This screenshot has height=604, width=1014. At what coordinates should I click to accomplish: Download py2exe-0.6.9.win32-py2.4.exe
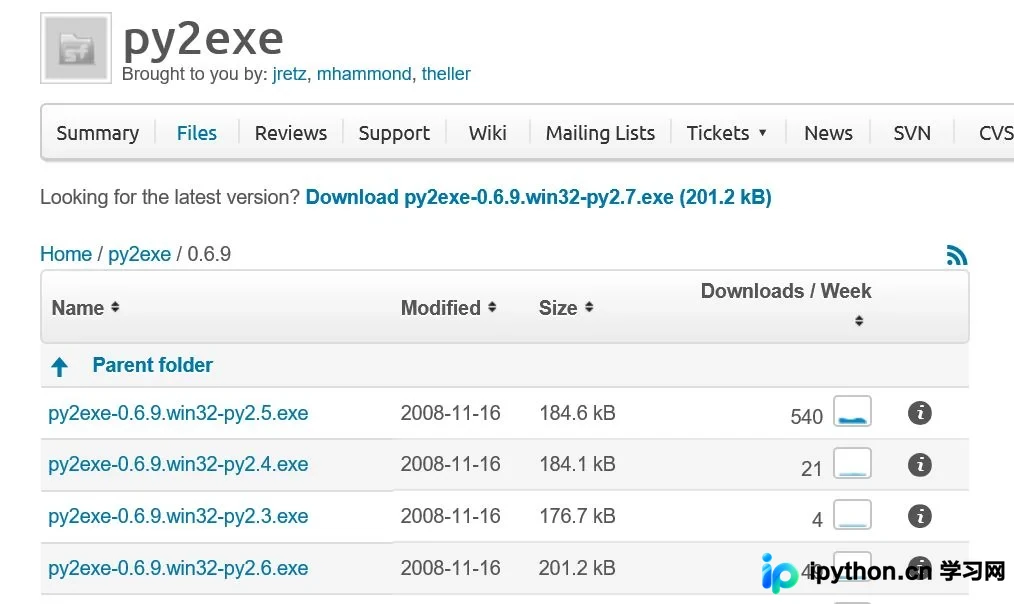(x=178, y=464)
